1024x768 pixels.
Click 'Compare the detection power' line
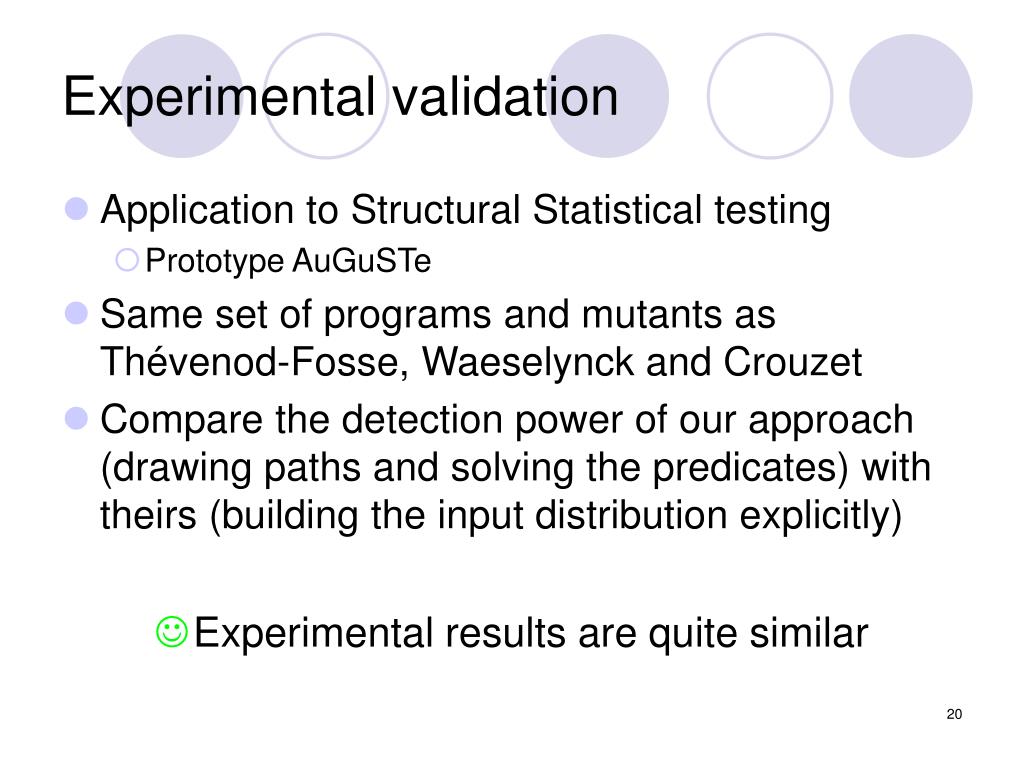[x=507, y=420]
